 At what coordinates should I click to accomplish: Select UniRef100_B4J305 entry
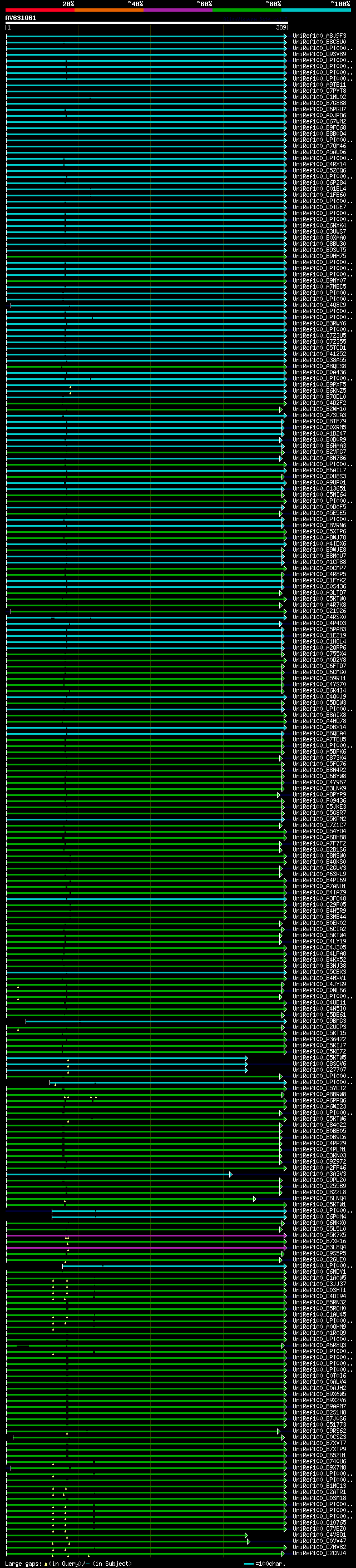point(319,948)
